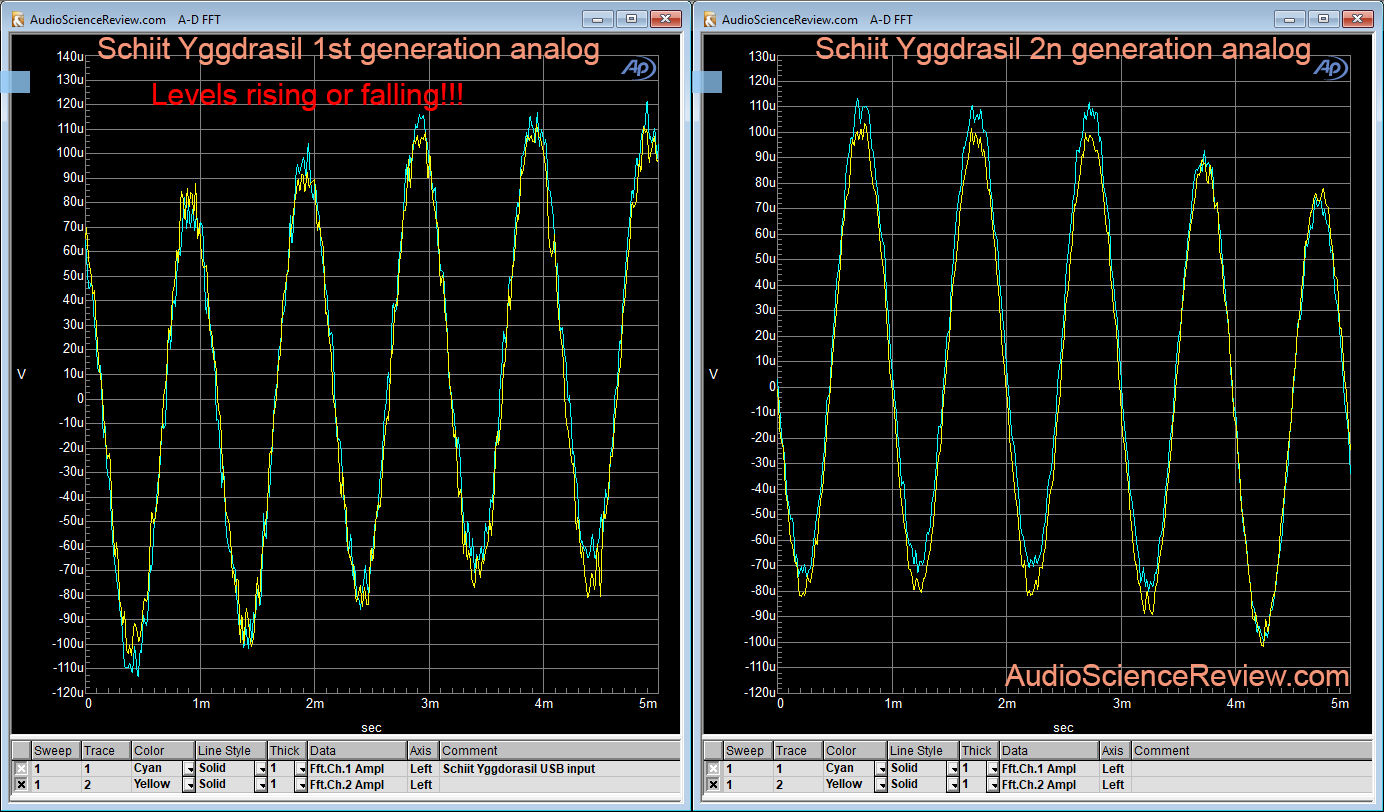Click V axis label on 2n generation graph
Viewport: 1384px width, 812px height.
pyautogui.click(x=713, y=374)
